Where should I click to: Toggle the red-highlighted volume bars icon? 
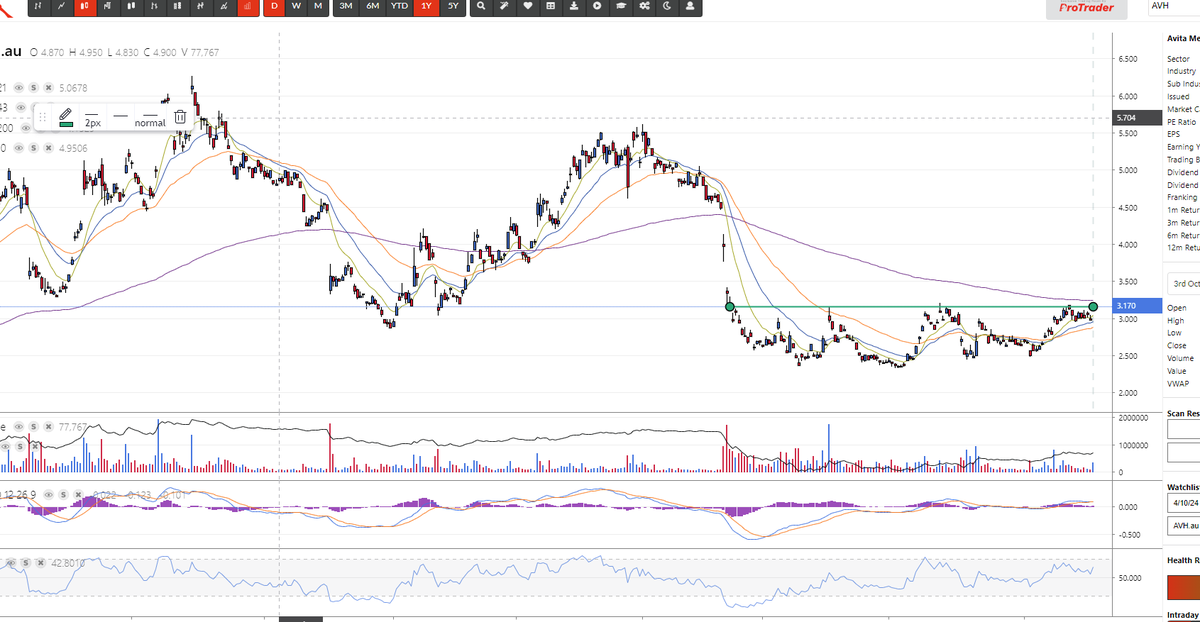pyautogui.click(x=246, y=6)
